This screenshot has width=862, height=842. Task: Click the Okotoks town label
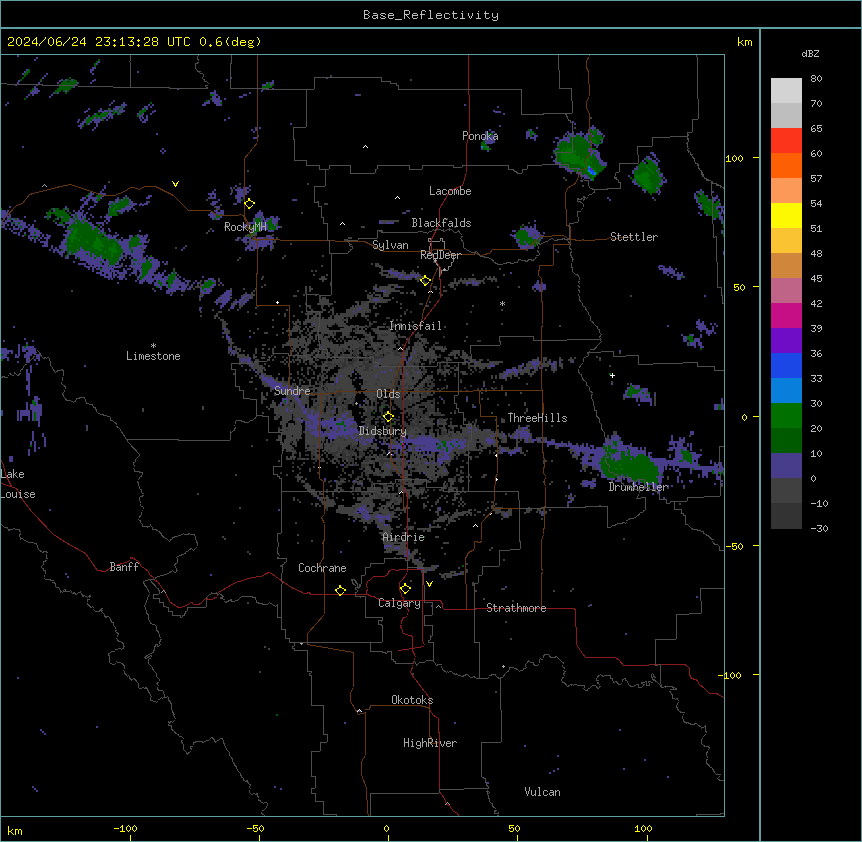coord(412,700)
